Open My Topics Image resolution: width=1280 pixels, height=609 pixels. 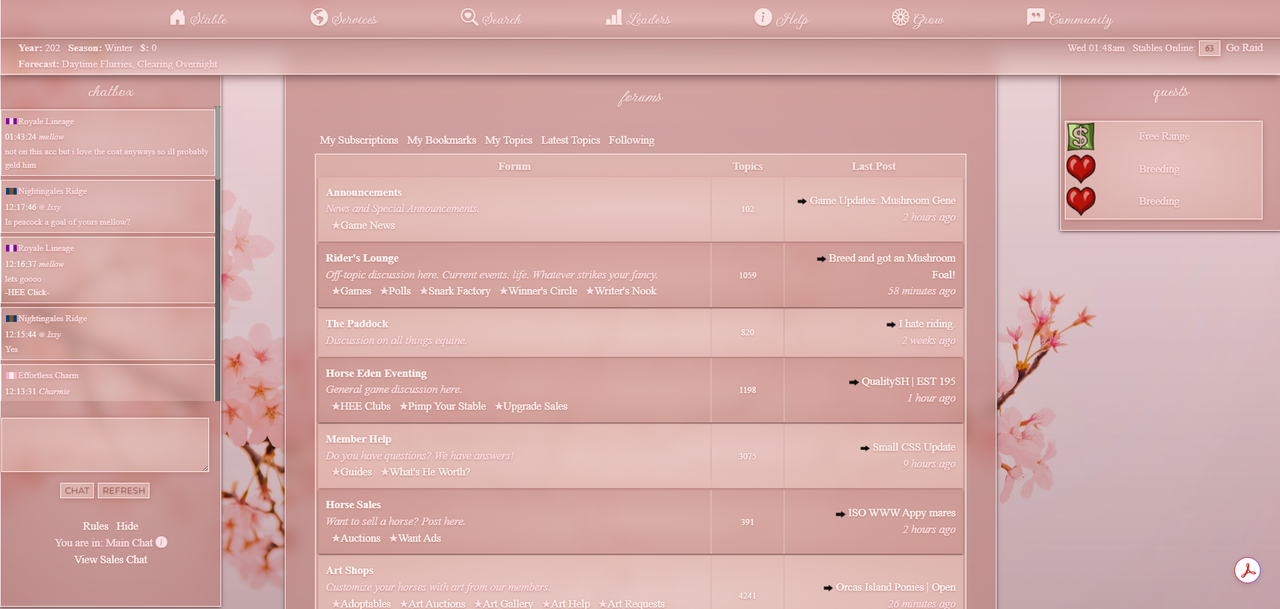click(x=508, y=140)
